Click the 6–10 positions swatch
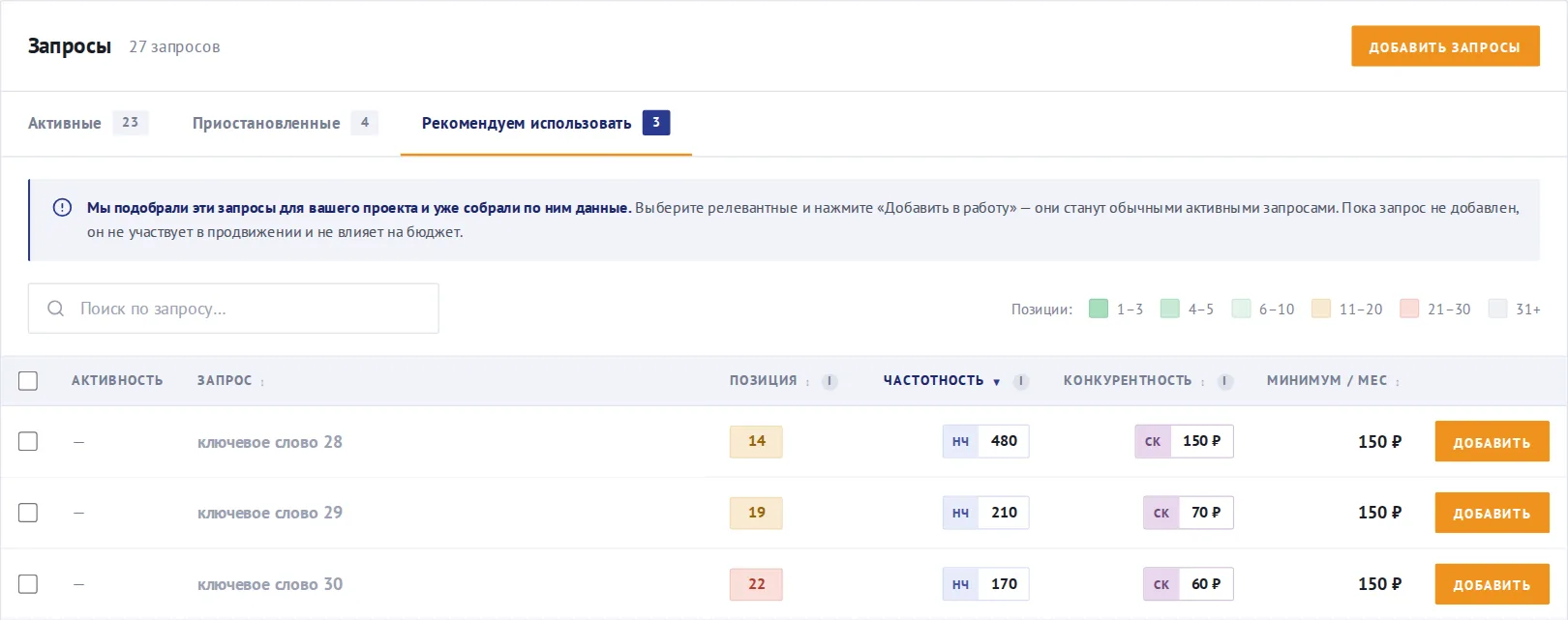Screen dimensions: 1568x620 click(1241, 309)
